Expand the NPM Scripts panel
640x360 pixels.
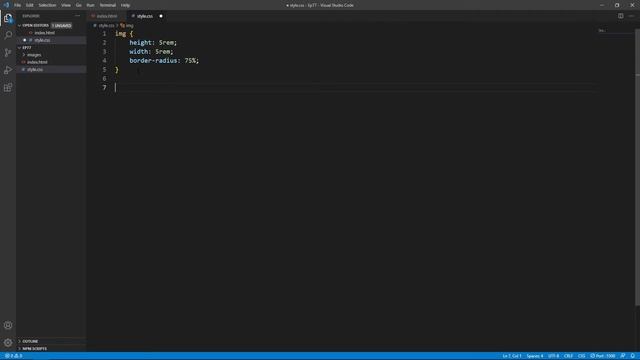tap(34, 349)
